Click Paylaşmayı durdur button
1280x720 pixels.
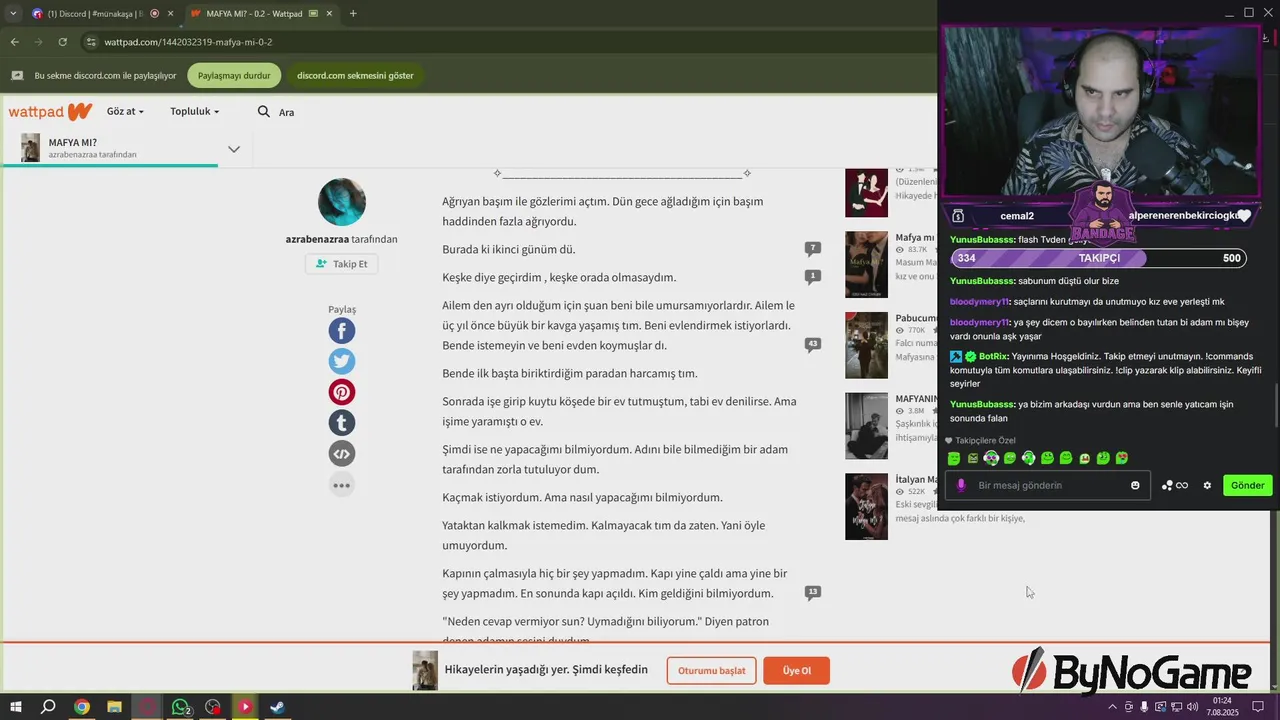point(234,75)
